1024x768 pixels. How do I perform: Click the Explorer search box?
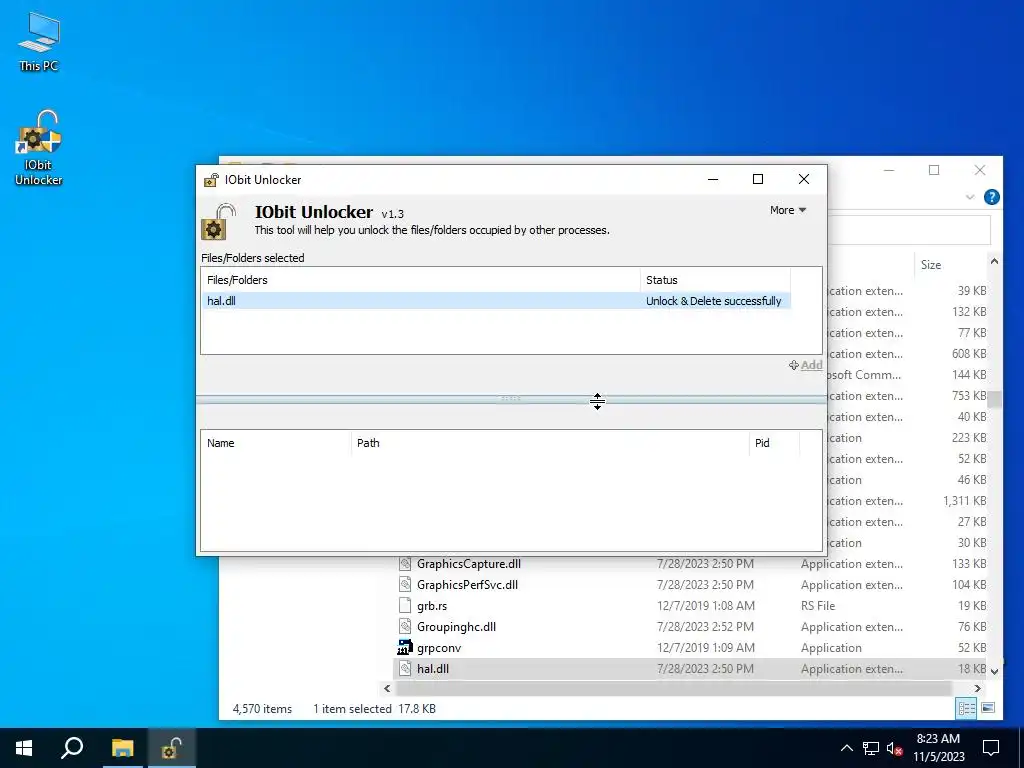pyautogui.click(x=909, y=230)
